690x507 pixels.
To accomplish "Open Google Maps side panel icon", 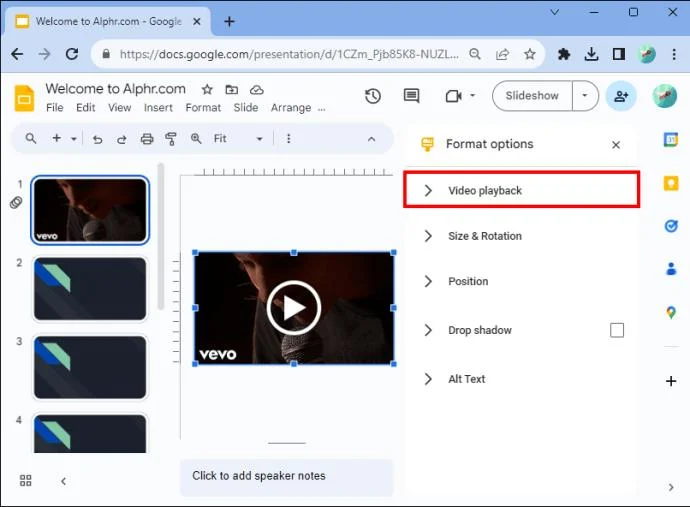I will click(x=671, y=312).
